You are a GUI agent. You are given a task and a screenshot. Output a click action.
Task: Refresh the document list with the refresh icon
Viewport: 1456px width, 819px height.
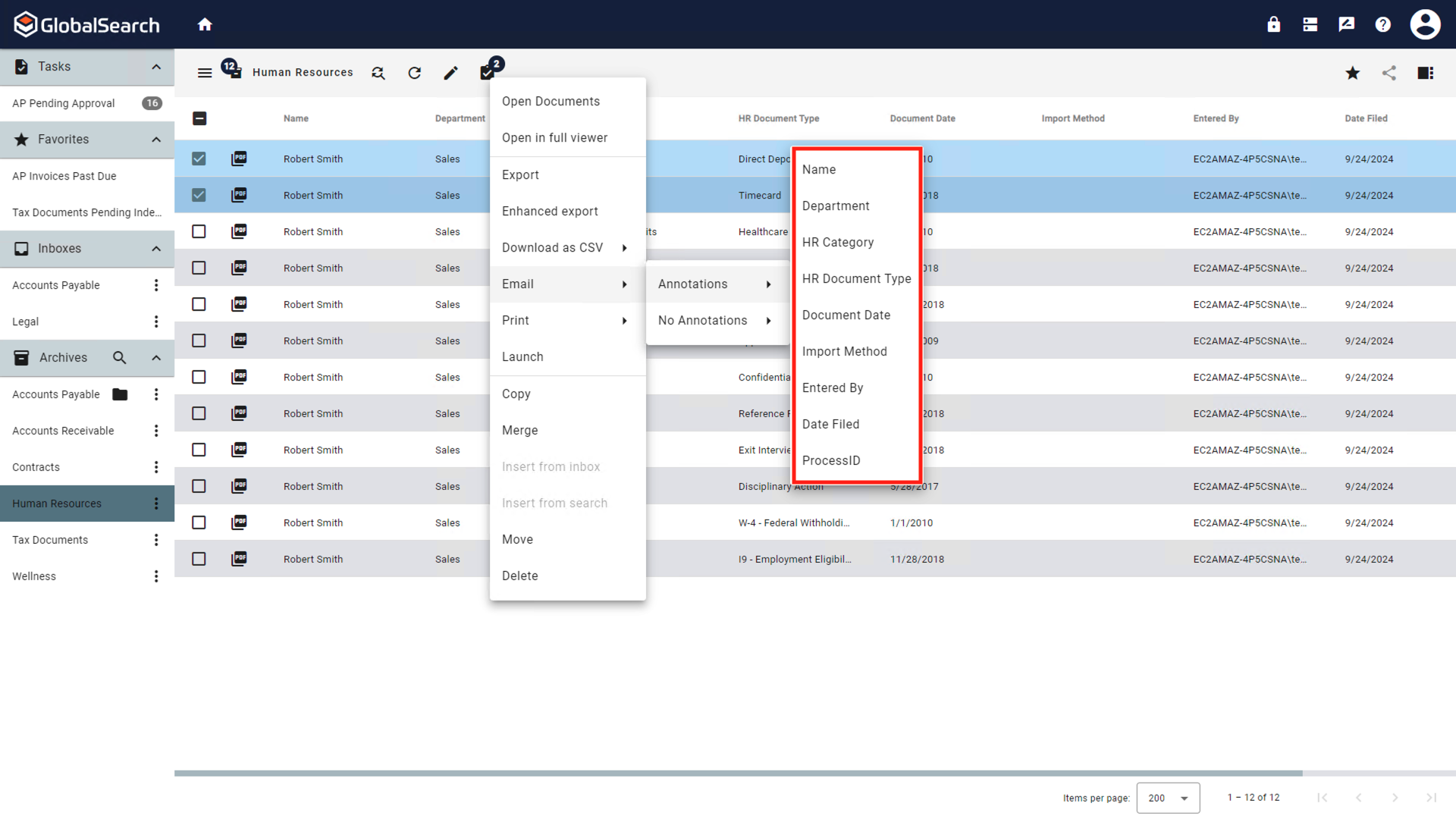point(414,72)
